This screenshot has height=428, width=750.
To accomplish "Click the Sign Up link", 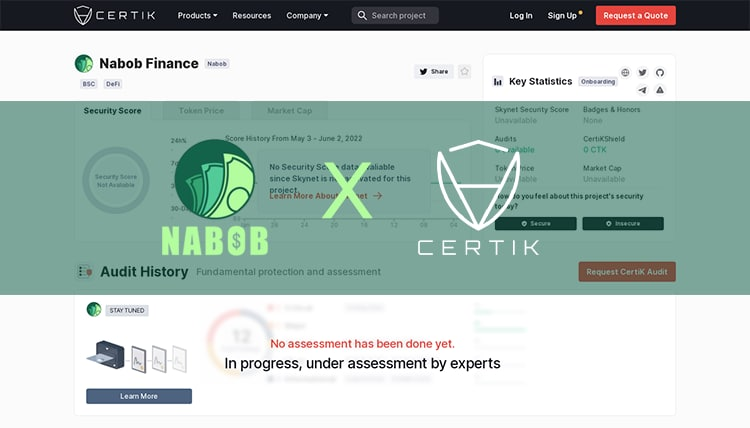I will [562, 15].
